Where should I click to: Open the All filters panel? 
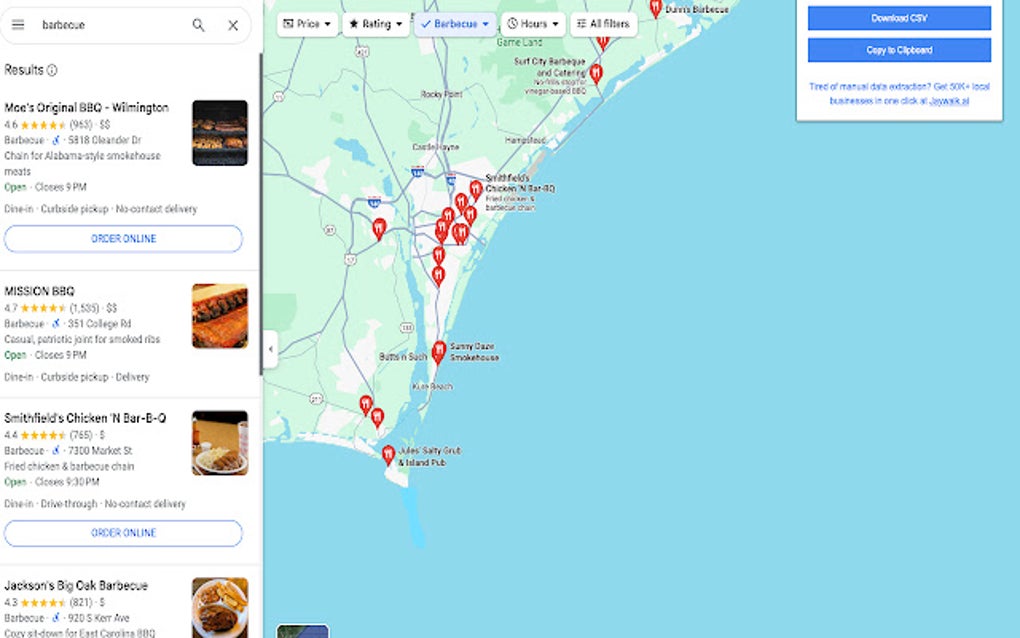(604, 24)
